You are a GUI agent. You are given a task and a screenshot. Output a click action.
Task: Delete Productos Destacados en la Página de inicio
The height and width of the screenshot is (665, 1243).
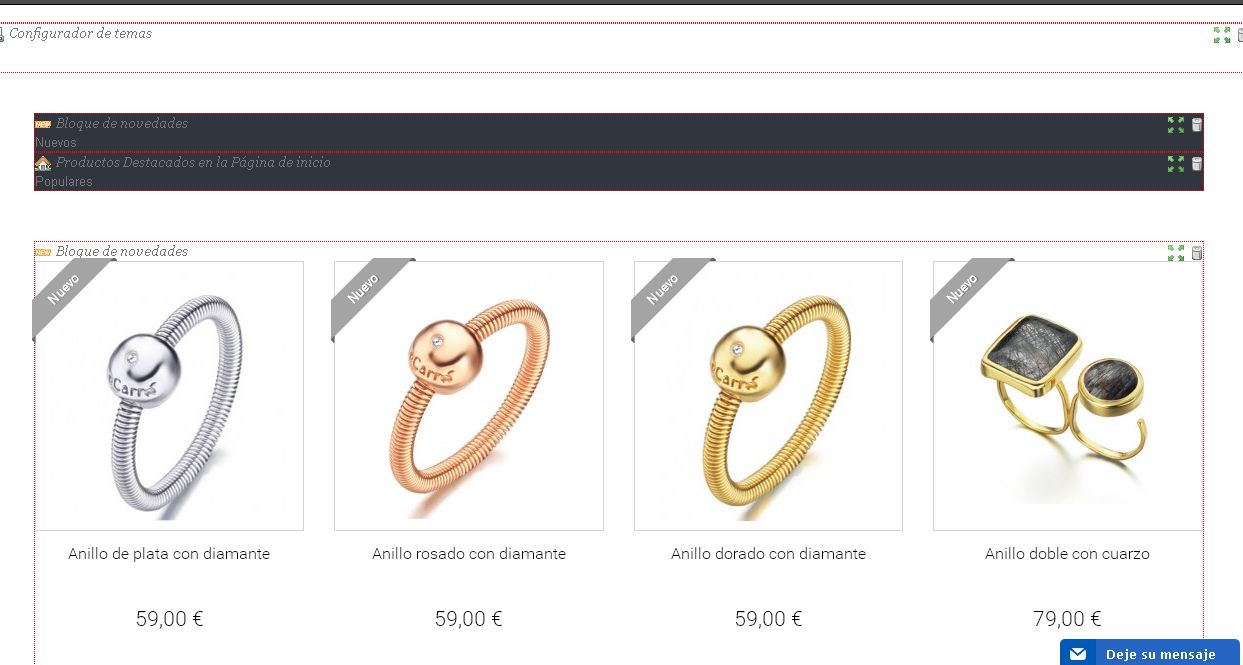pyautogui.click(x=1197, y=164)
